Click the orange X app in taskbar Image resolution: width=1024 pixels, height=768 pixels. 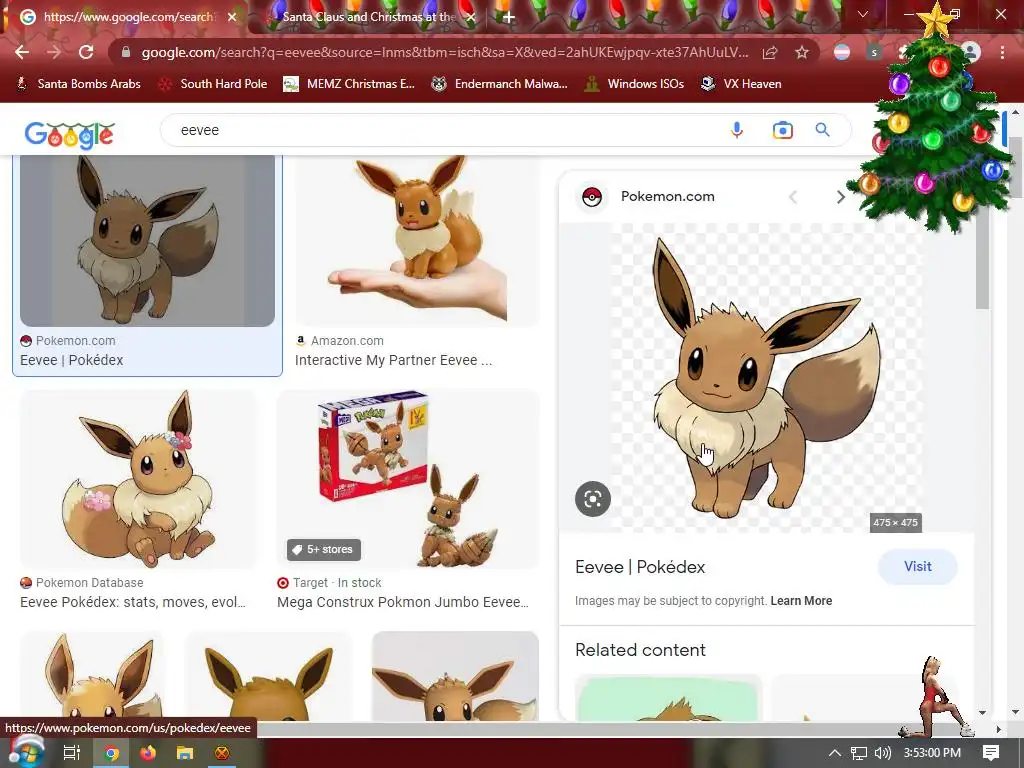(x=222, y=753)
